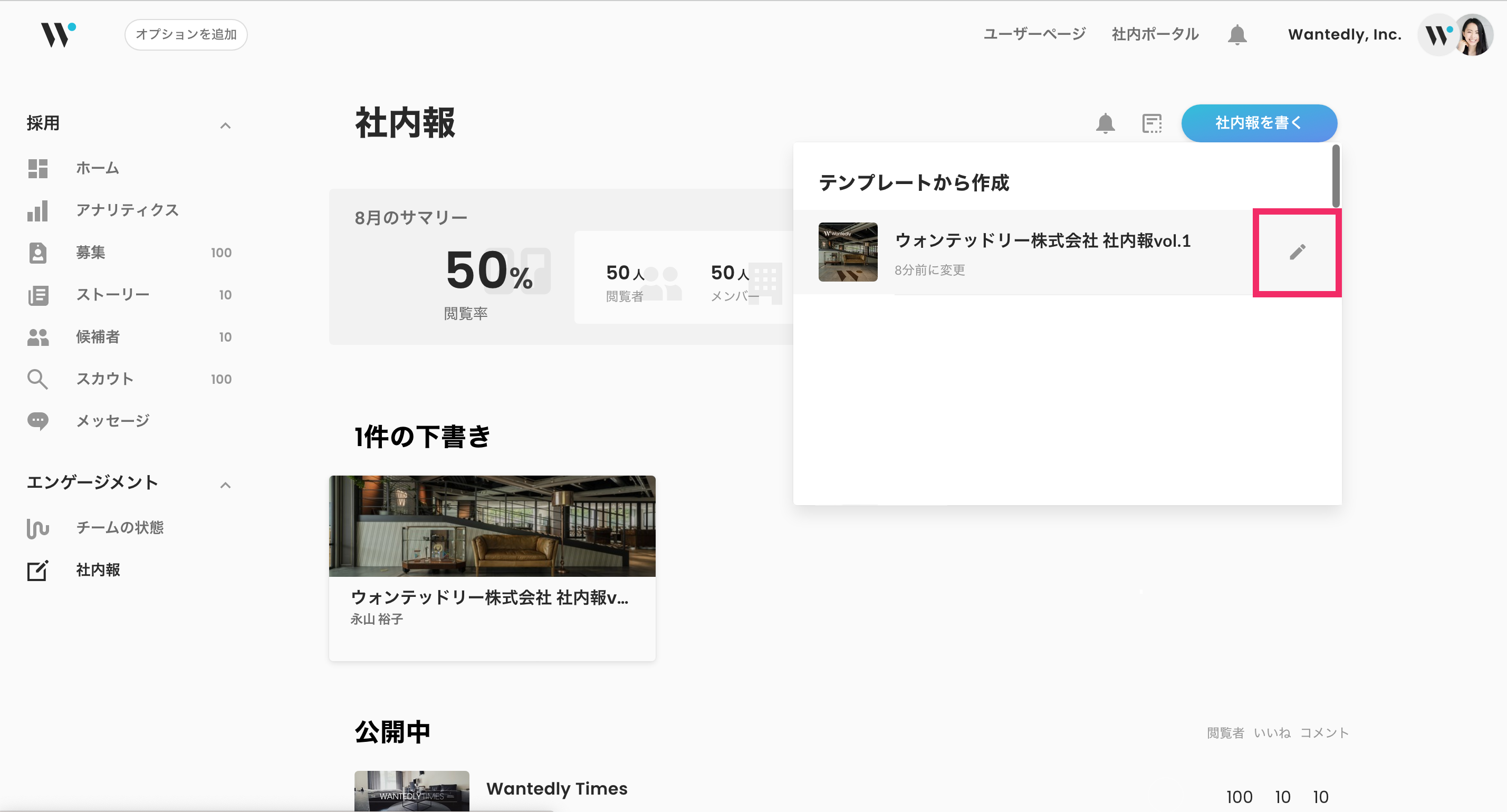Open the draft card ウォンテッドリー株式会社 社内報
Viewport: 1507px width, 812px height.
[492, 567]
